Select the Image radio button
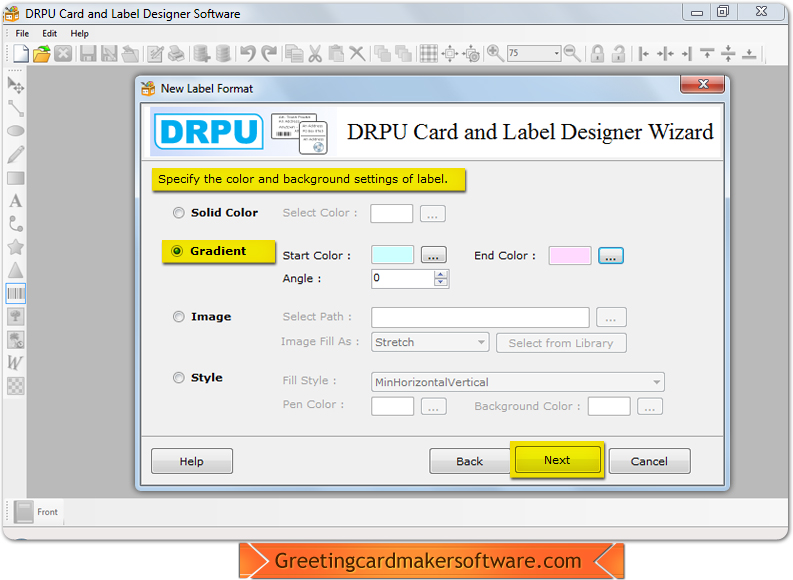793x580 pixels. (x=179, y=317)
